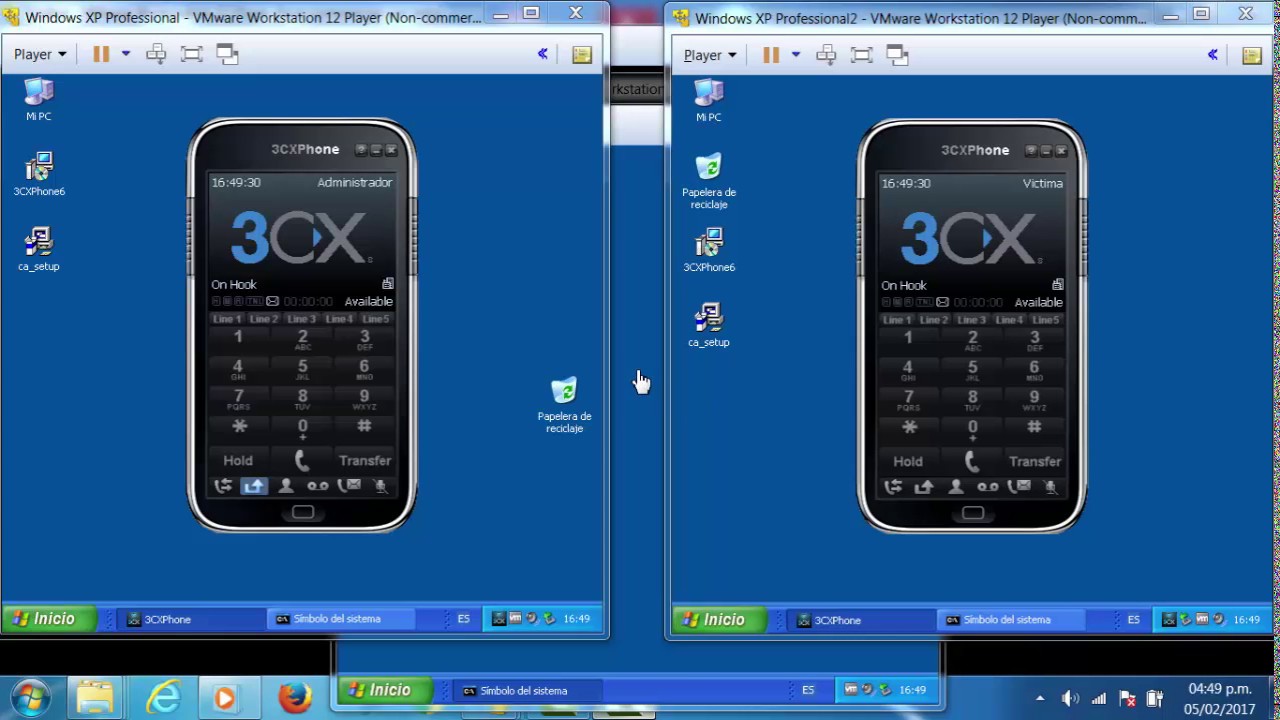Open call history icon on Administrador phone
Viewport: 1280px width, 720px height.
click(x=223, y=486)
